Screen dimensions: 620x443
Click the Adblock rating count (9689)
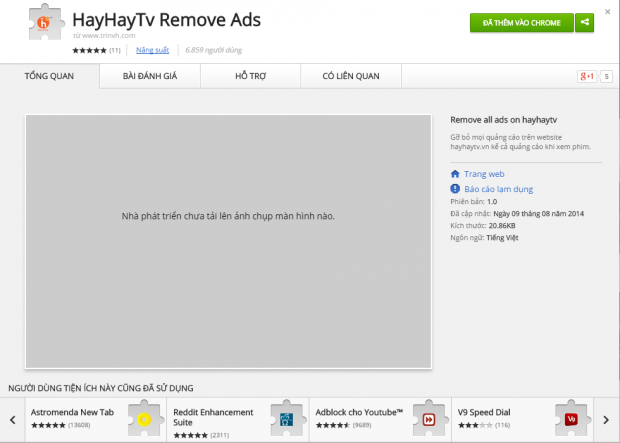362,425
